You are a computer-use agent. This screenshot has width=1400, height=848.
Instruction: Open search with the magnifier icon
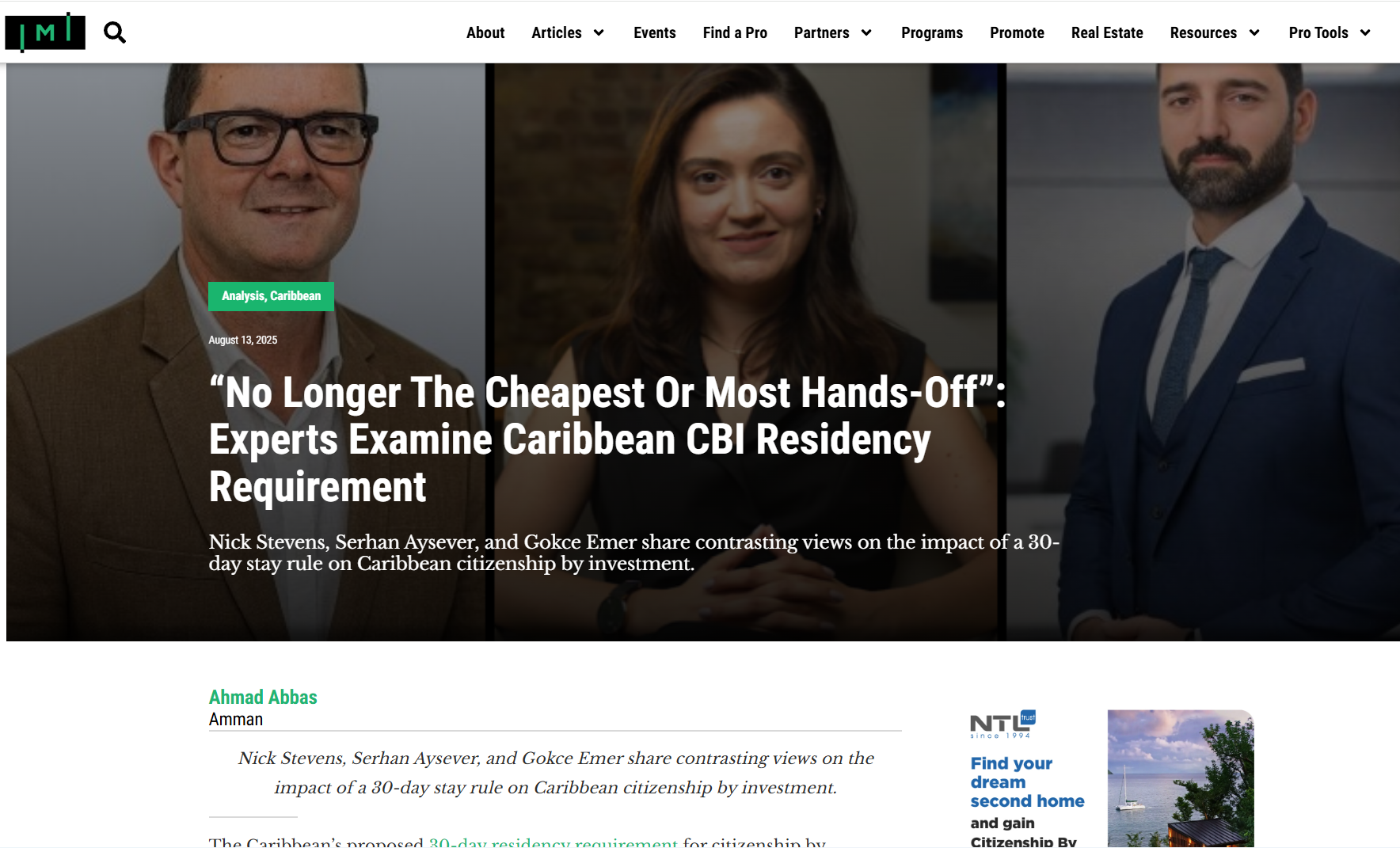115,32
